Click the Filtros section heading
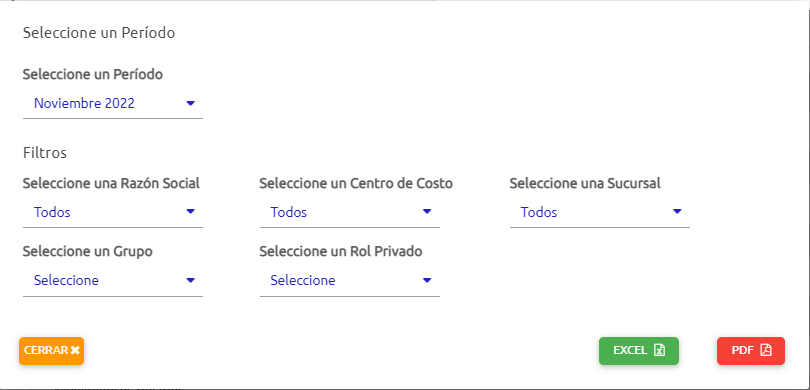The image size is (810, 390). [x=45, y=153]
